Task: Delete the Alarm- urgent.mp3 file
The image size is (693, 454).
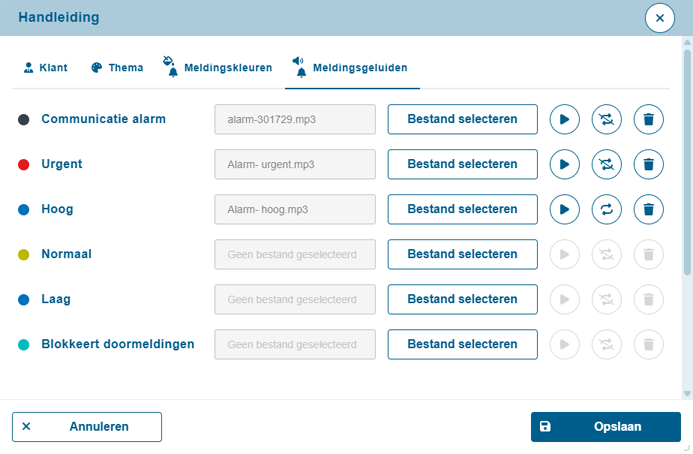Action: (x=648, y=164)
